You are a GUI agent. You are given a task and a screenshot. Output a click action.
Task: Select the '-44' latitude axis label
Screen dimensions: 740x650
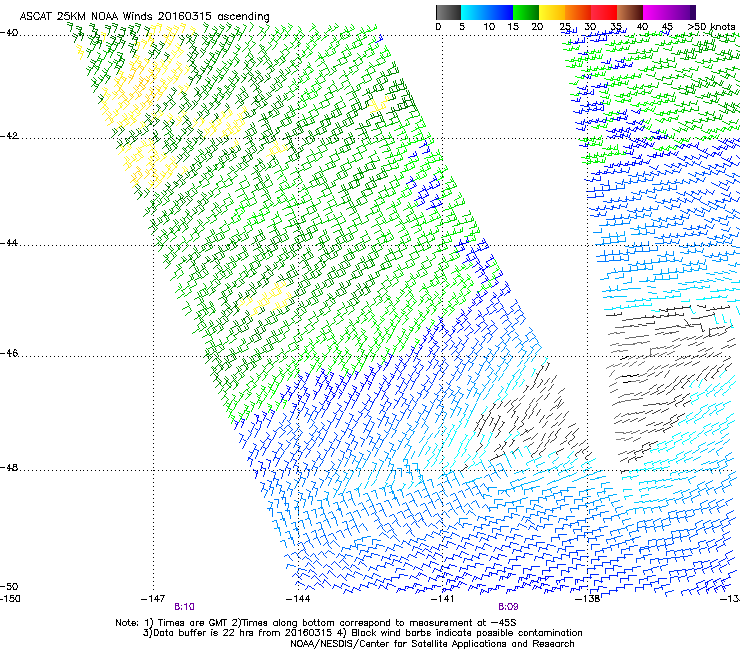tap(9, 243)
